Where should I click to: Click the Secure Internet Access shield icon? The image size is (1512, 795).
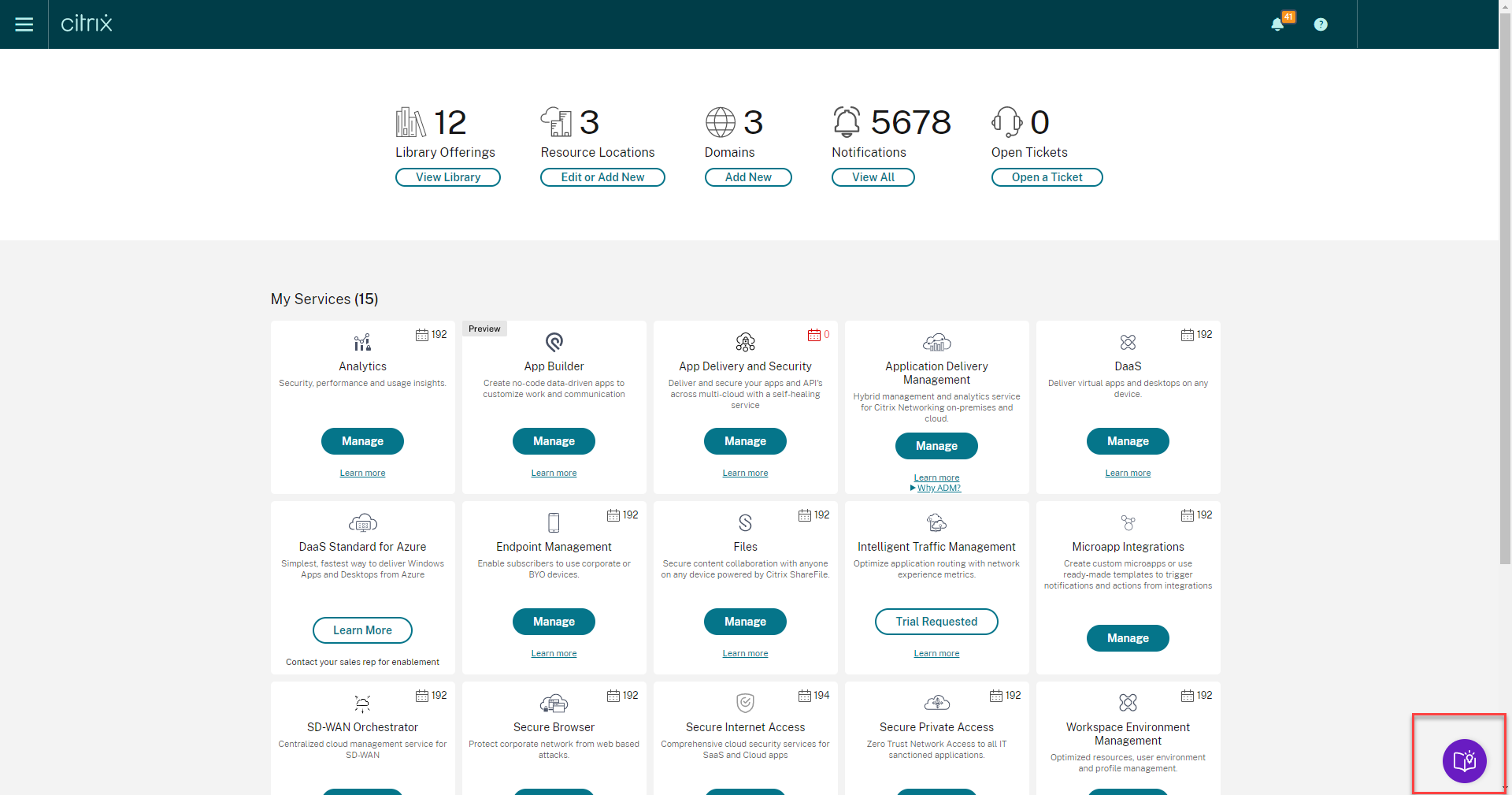745,703
